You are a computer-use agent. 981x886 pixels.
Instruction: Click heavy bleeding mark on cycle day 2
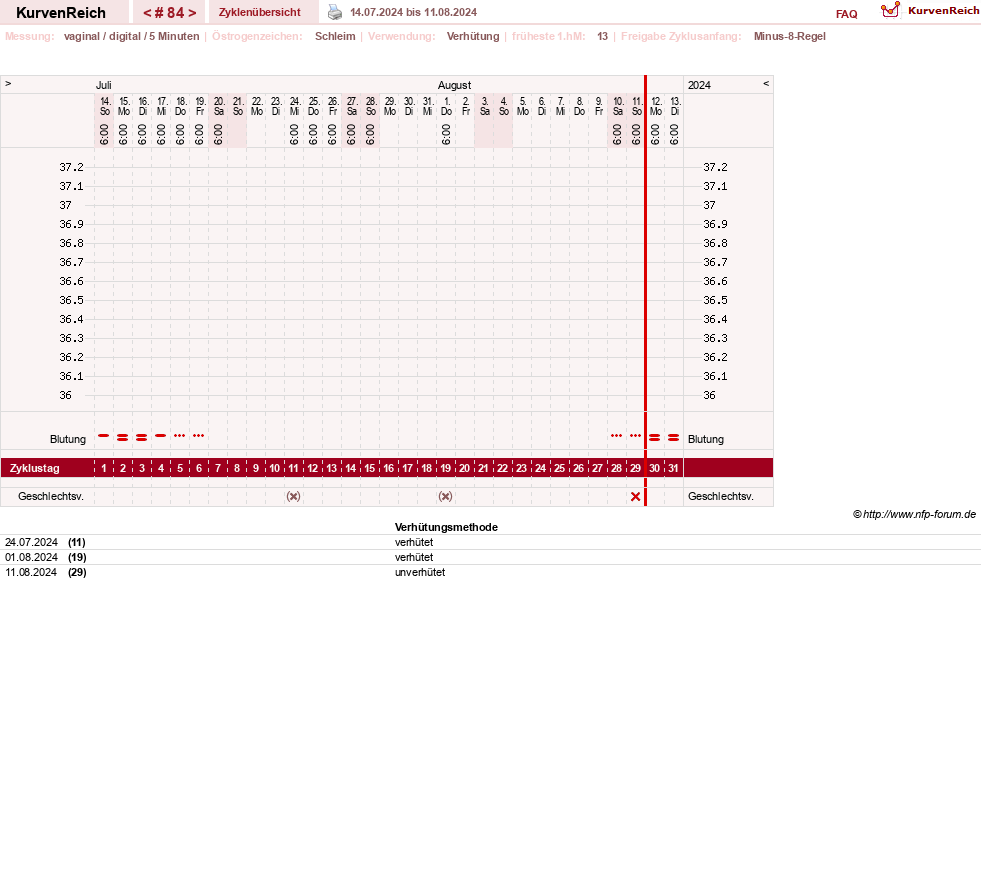(x=123, y=437)
